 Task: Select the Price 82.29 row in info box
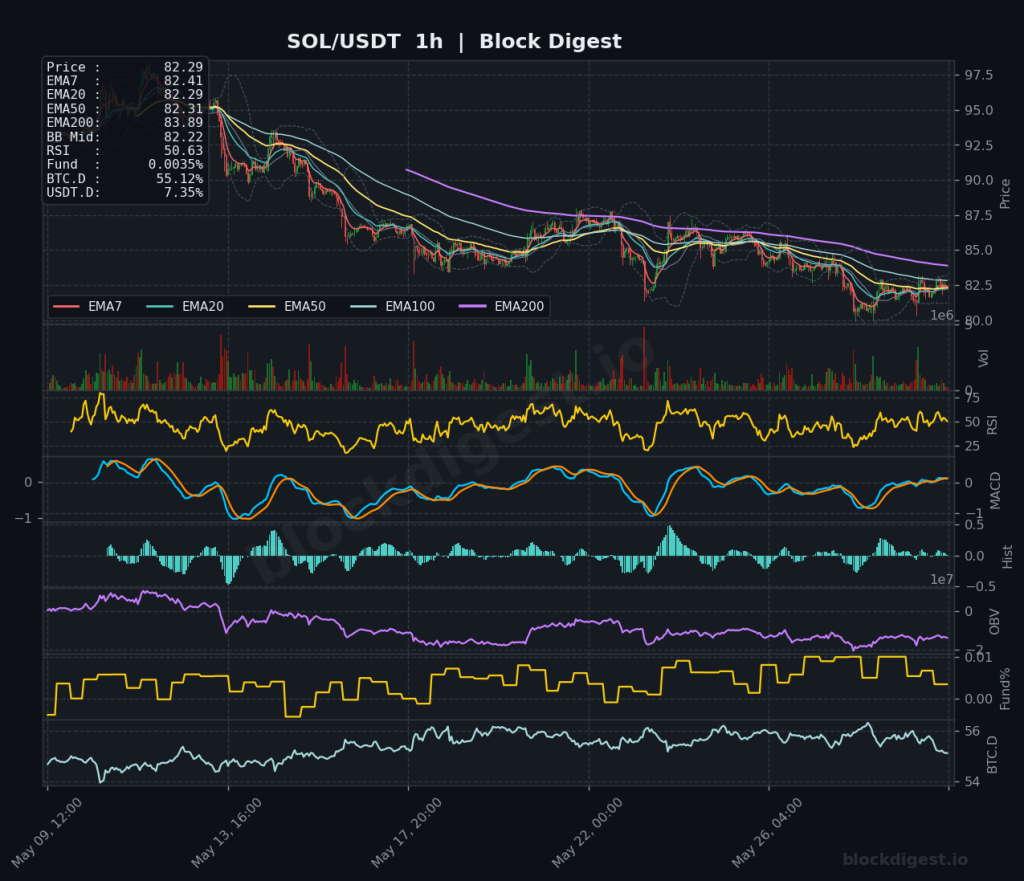(125, 67)
